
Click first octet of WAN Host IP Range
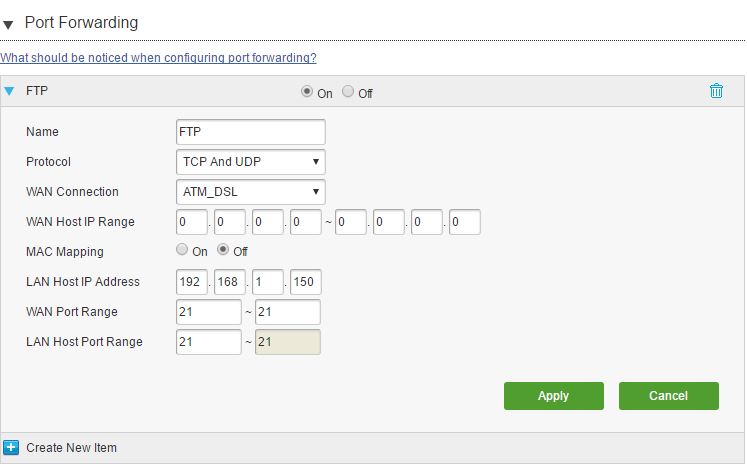[x=192, y=222]
